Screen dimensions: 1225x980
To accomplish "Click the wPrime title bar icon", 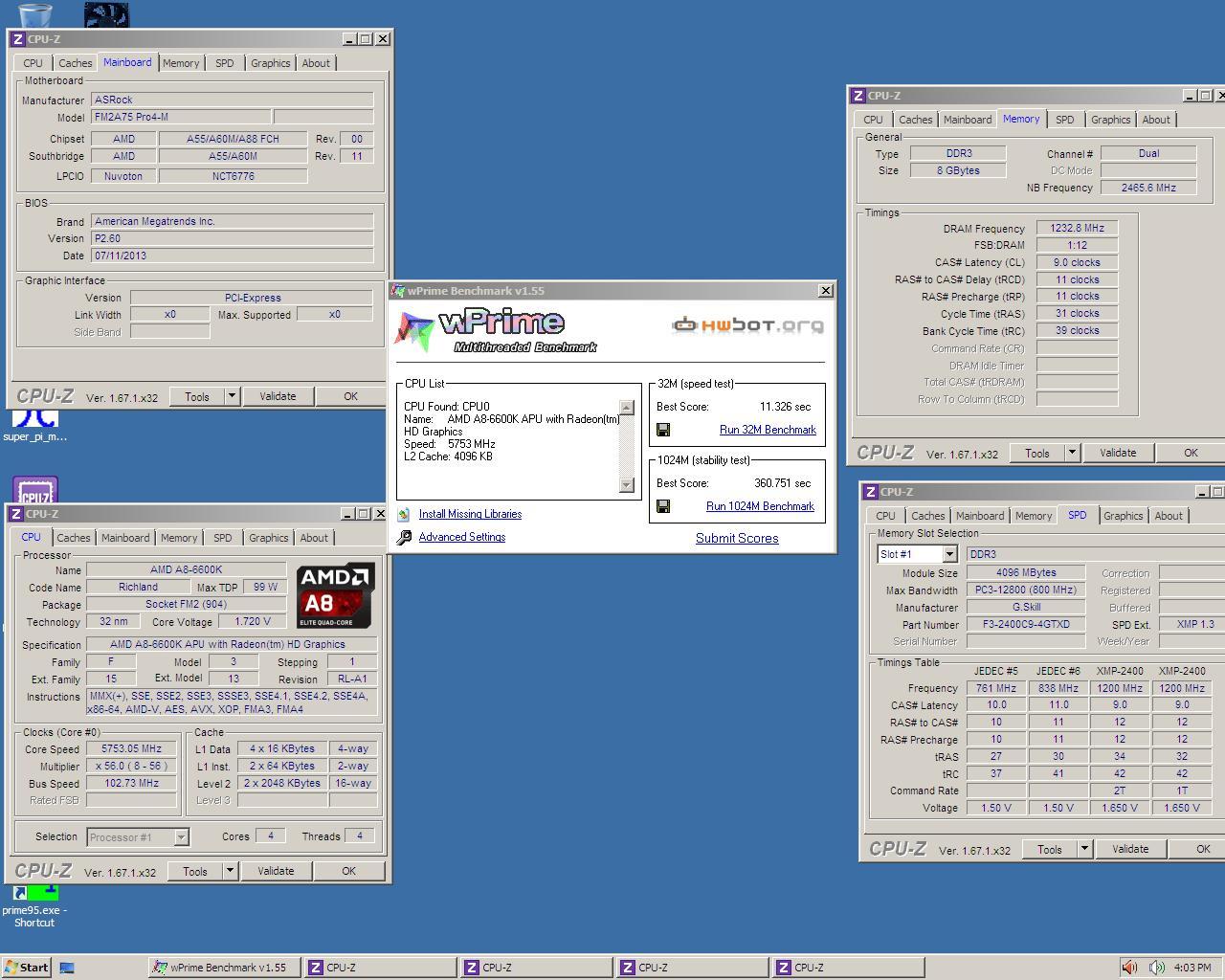I will (399, 291).
